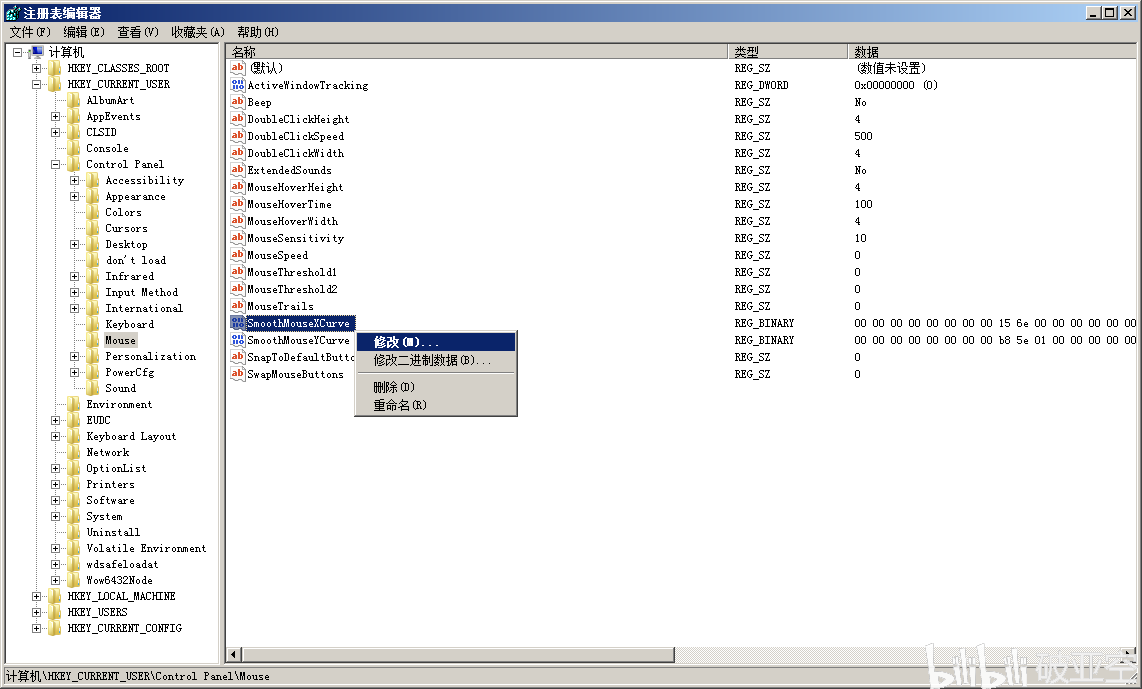This screenshot has height=689, width=1142.
Task: Click the Cursors folder icon
Action: click(93, 229)
